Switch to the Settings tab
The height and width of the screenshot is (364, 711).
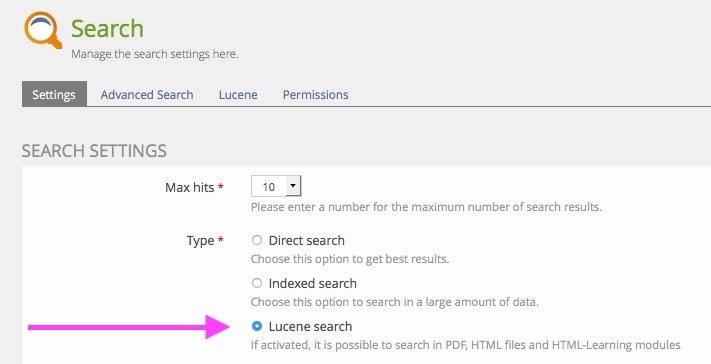(x=54, y=94)
